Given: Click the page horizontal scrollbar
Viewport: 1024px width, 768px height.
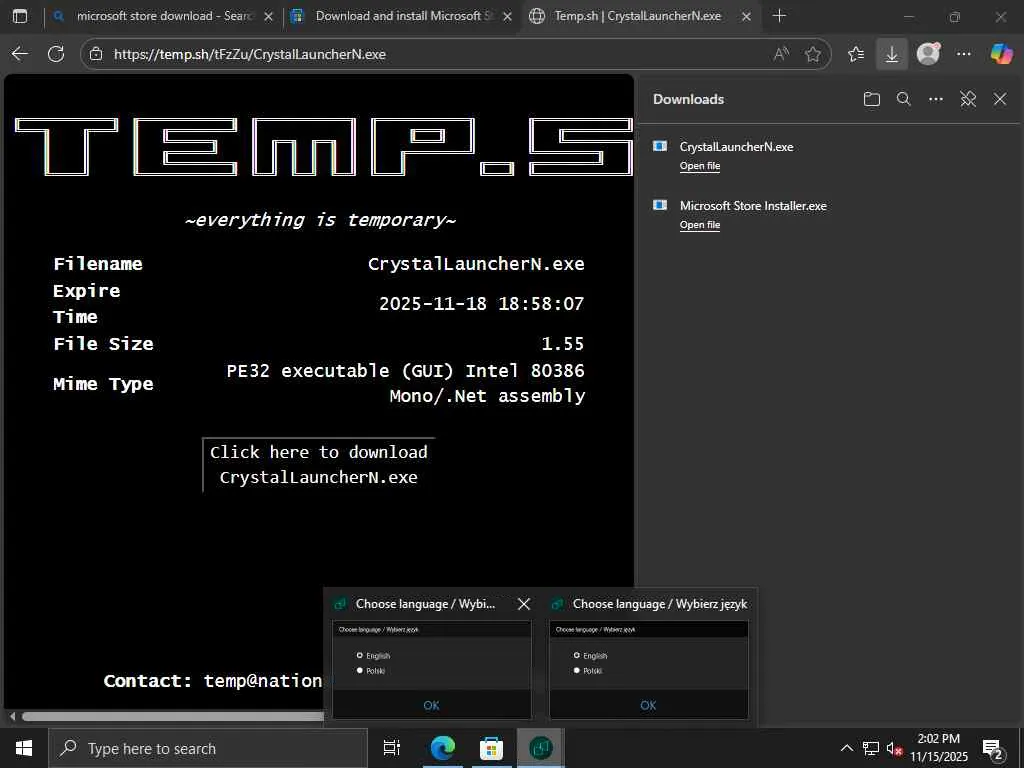Looking at the screenshot, I should tap(173, 716).
